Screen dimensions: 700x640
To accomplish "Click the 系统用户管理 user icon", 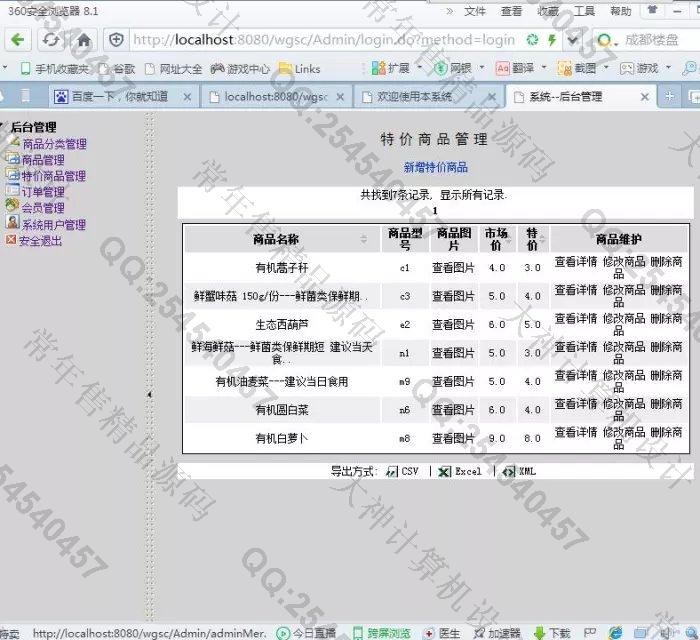I will [12, 223].
